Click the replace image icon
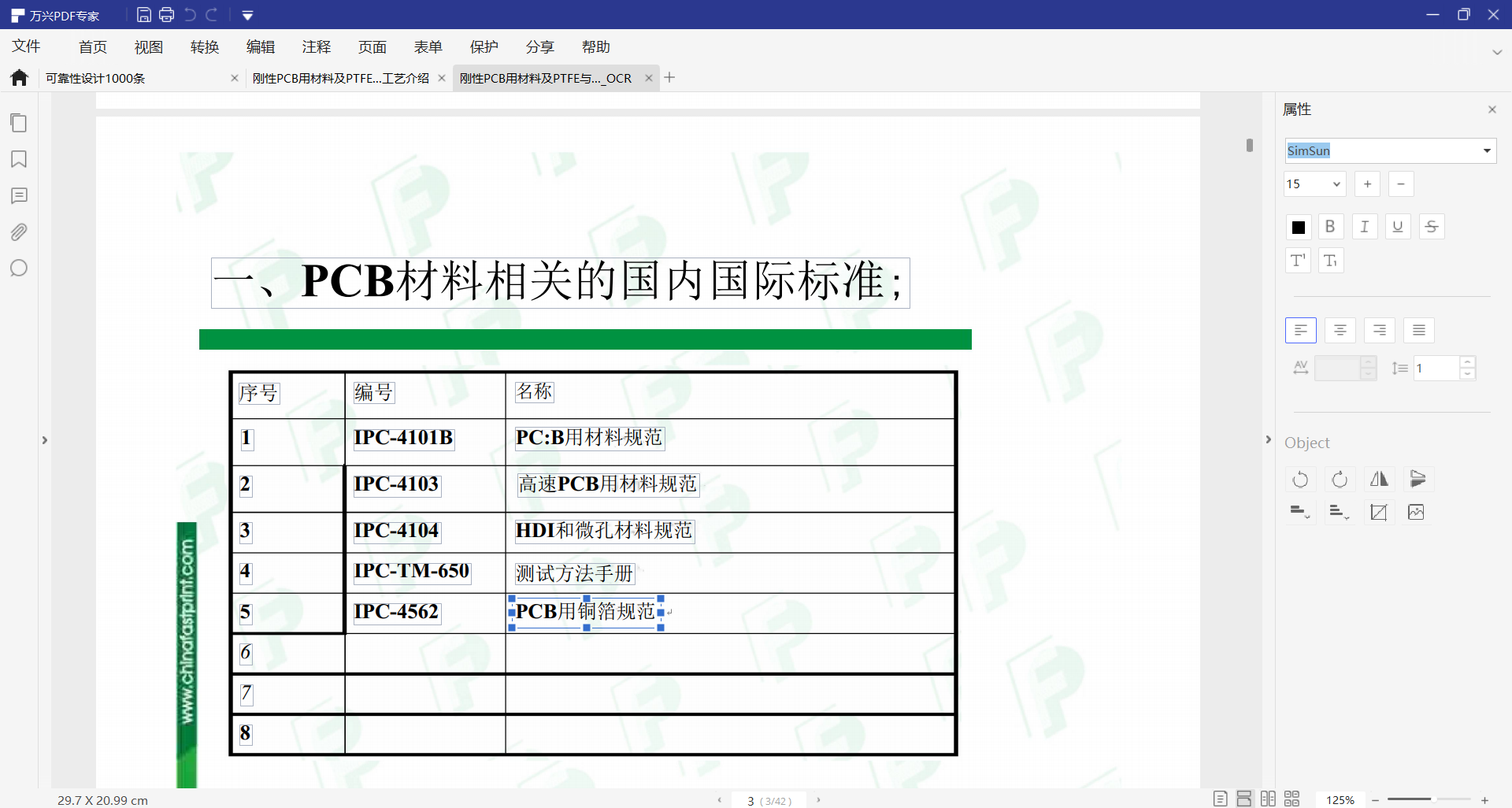Image resolution: width=1512 pixels, height=808 pixels. pos(1416,512)
